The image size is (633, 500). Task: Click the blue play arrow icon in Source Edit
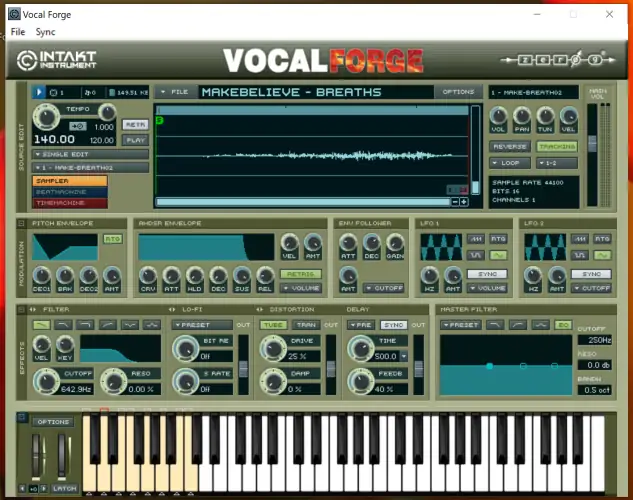click(38, 92)
